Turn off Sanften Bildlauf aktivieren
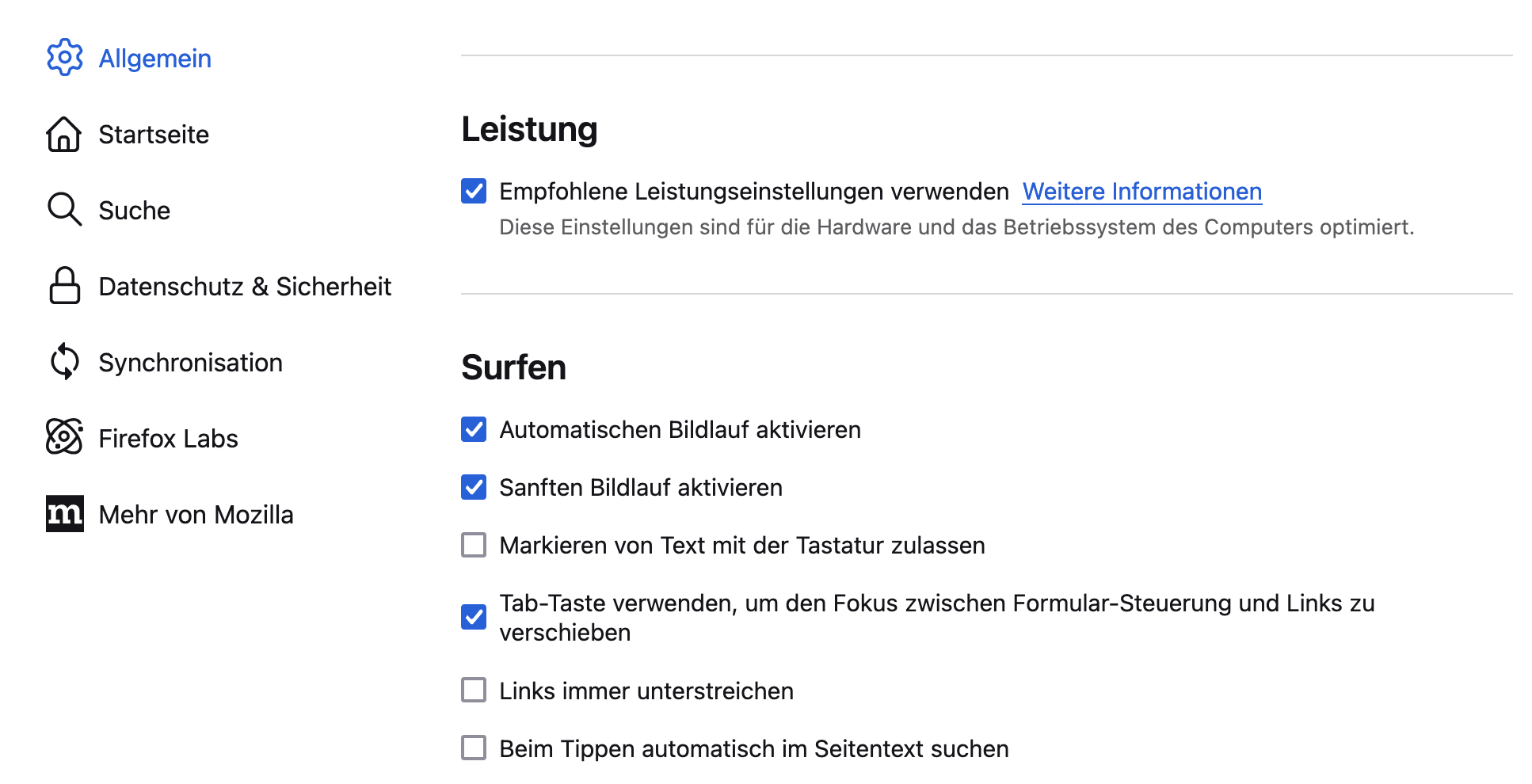 pyautogui.click(x=474, y=487)
